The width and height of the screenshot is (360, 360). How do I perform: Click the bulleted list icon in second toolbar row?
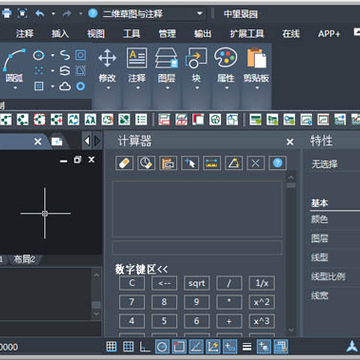click(141, 119)
